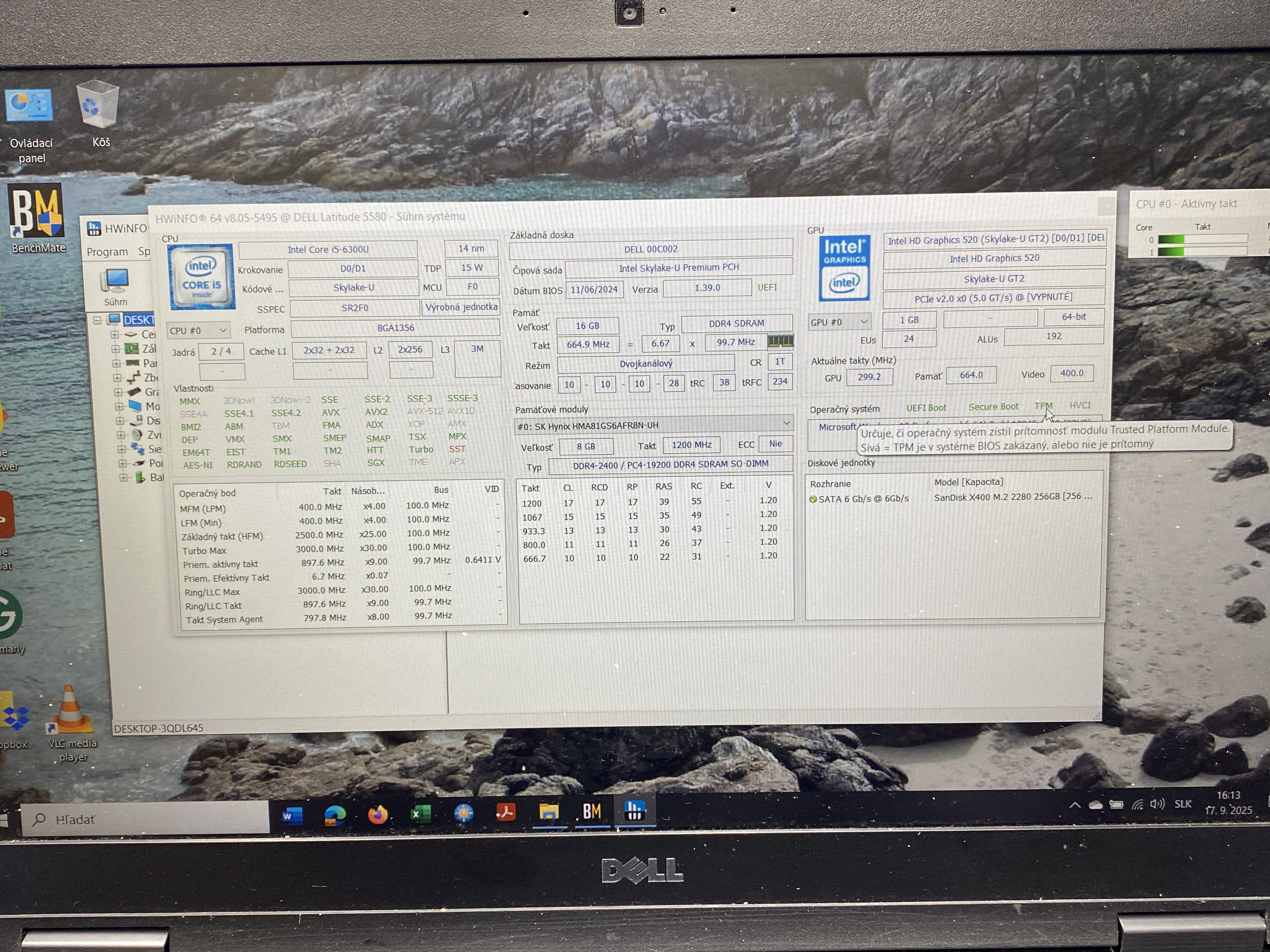Viewport: 1270px width, 952px height.
Task: Click the Core 1 activity bar
Action: (1203, 251)
